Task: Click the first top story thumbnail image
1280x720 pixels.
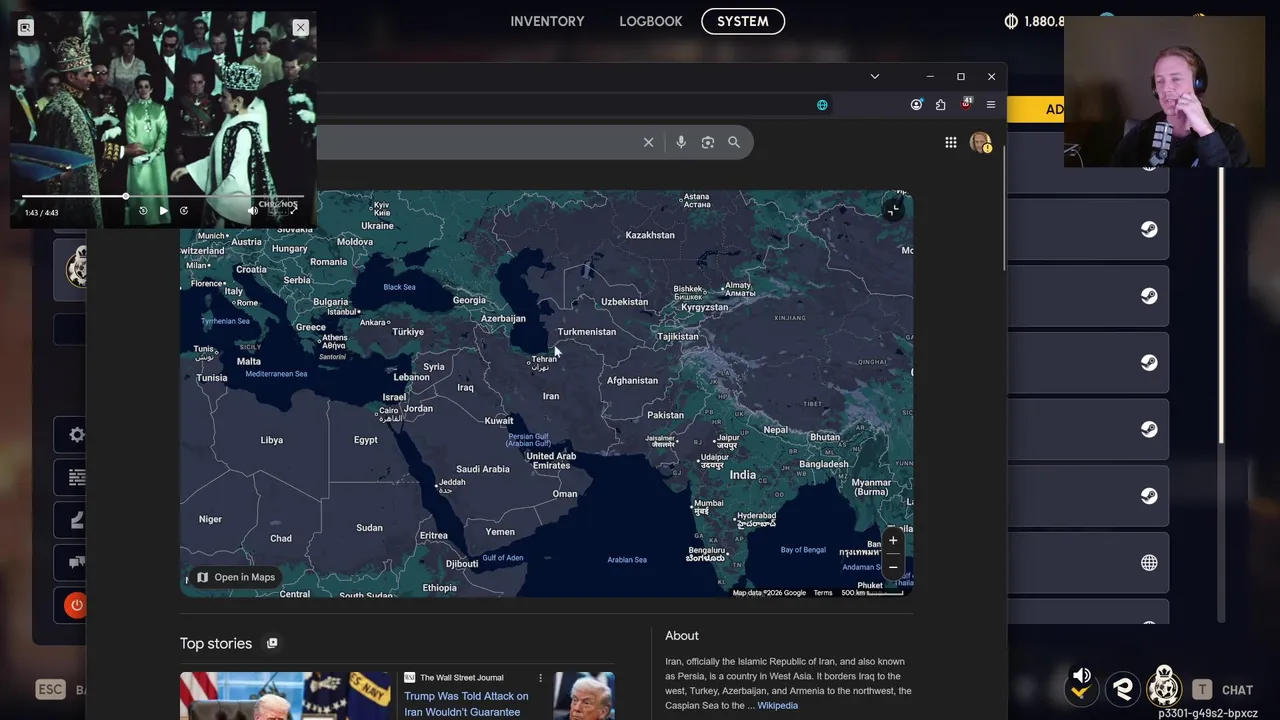Action: pyautogui.click(x=285, y=696)
